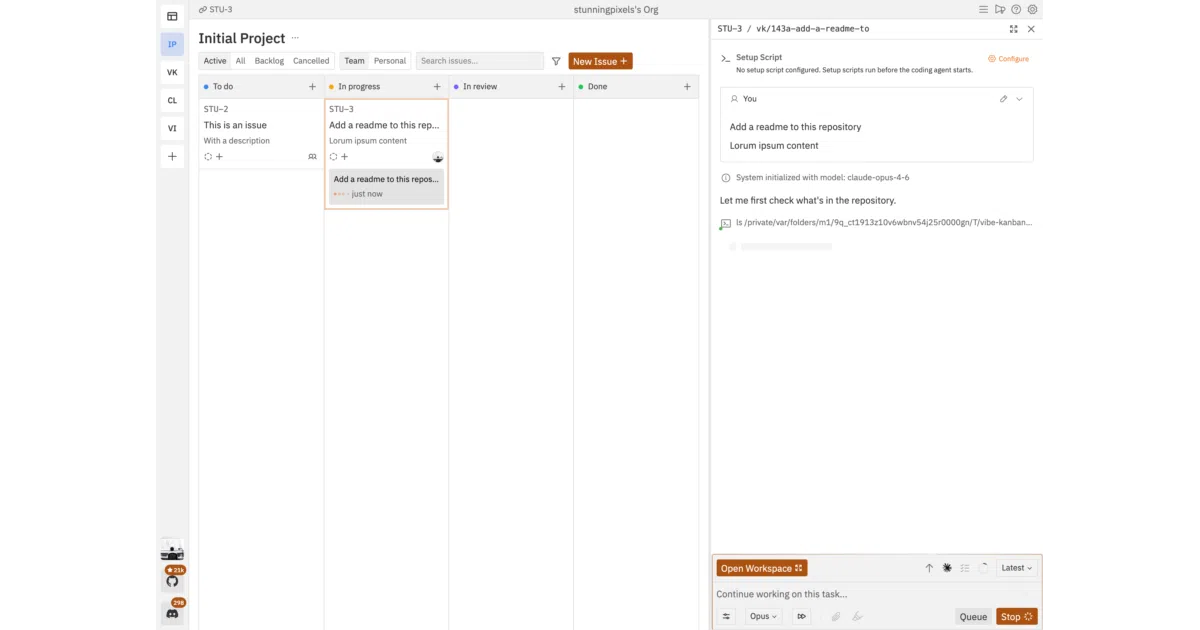
Task: Click the Queue button
Action: pyautogui.click(x=973, y=617)
